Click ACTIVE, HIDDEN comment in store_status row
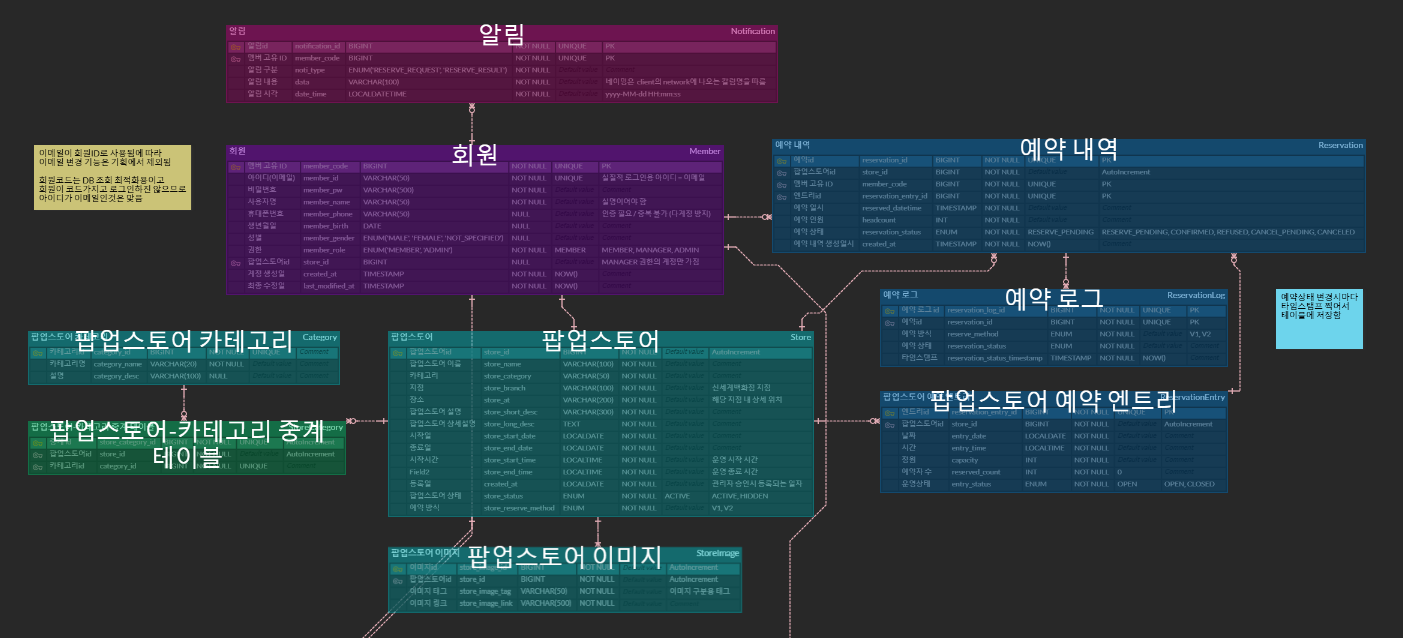Viewport: 1403px width, 638px height. click(x=740, y=496)
